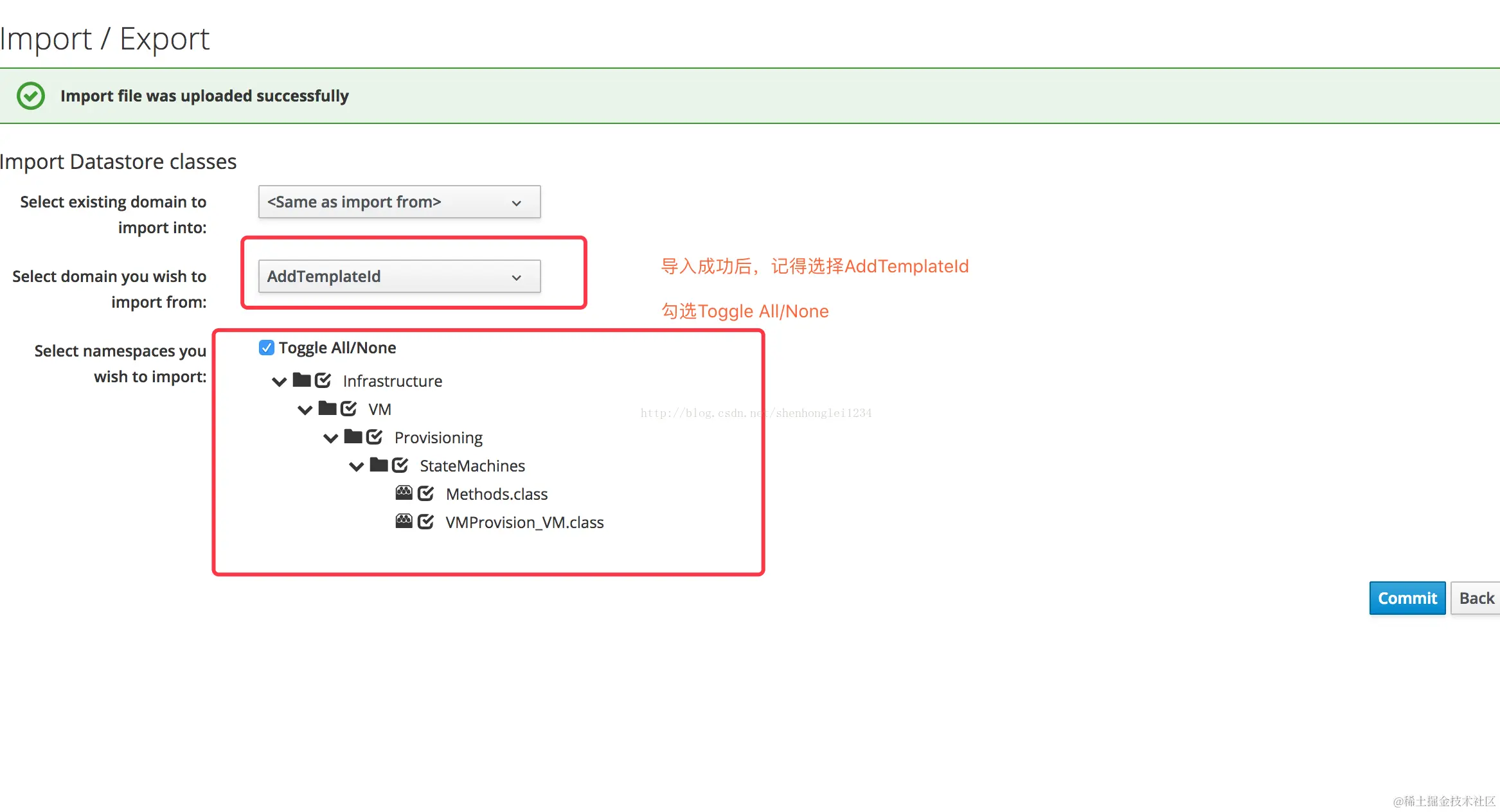This screenshot has height=812, width=1500.
Task: Click the Methods.class class icon
Action: (404, 493)
